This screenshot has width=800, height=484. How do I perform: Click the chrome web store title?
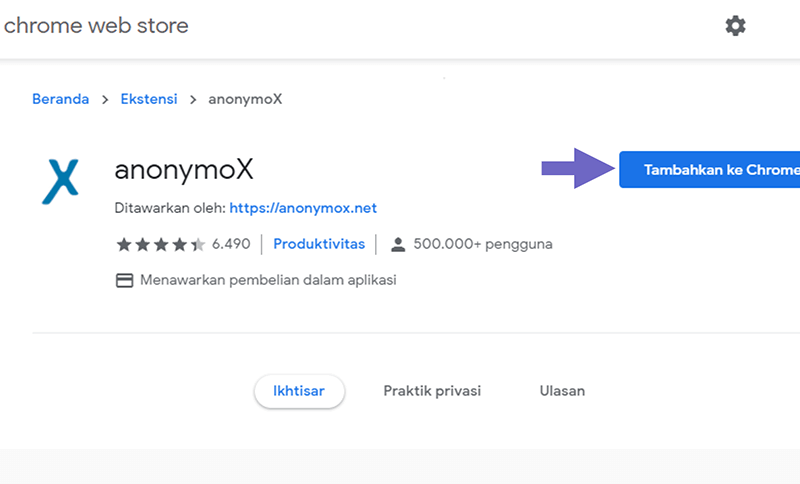coord(96,26)
